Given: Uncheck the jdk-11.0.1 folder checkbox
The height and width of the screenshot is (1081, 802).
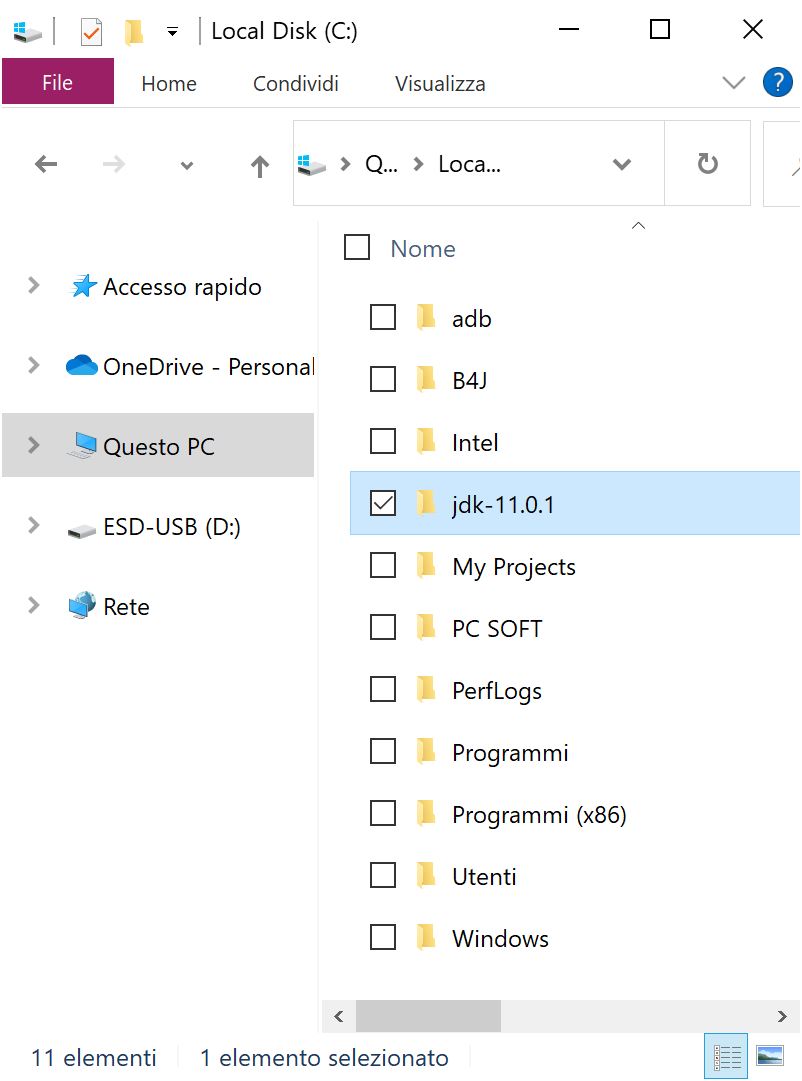Looking at the screenshot, I should coord(383,504).
